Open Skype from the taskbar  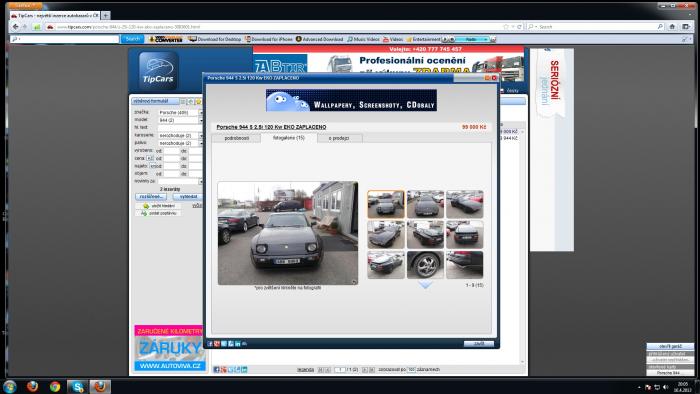point(78,386)
